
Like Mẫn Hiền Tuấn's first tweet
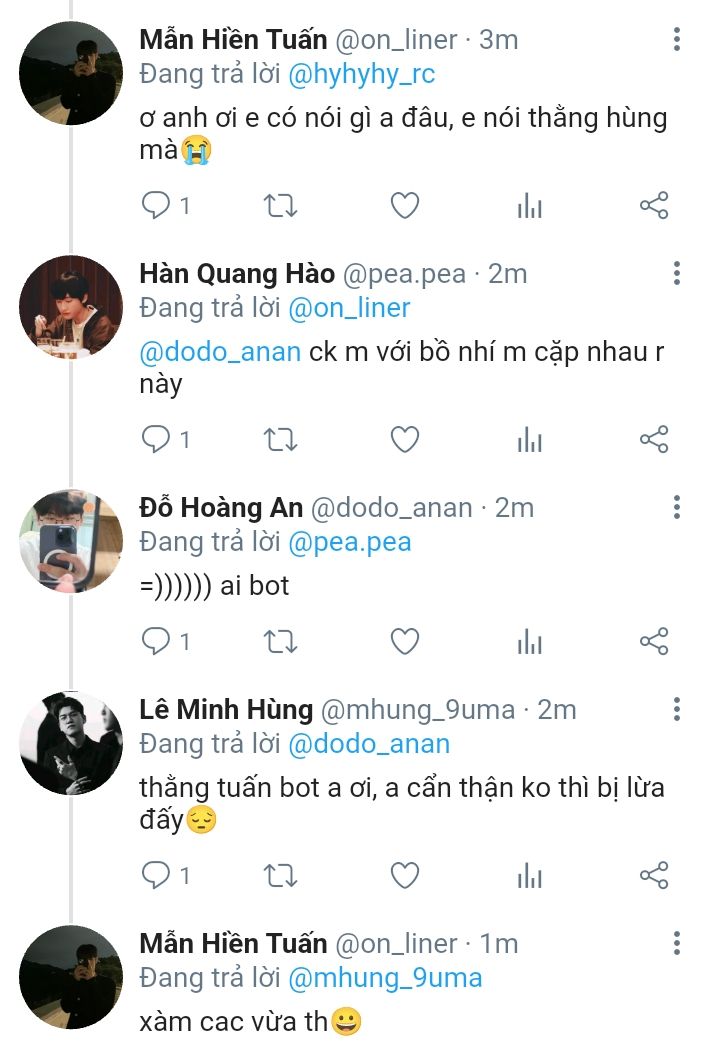[404, 206]
